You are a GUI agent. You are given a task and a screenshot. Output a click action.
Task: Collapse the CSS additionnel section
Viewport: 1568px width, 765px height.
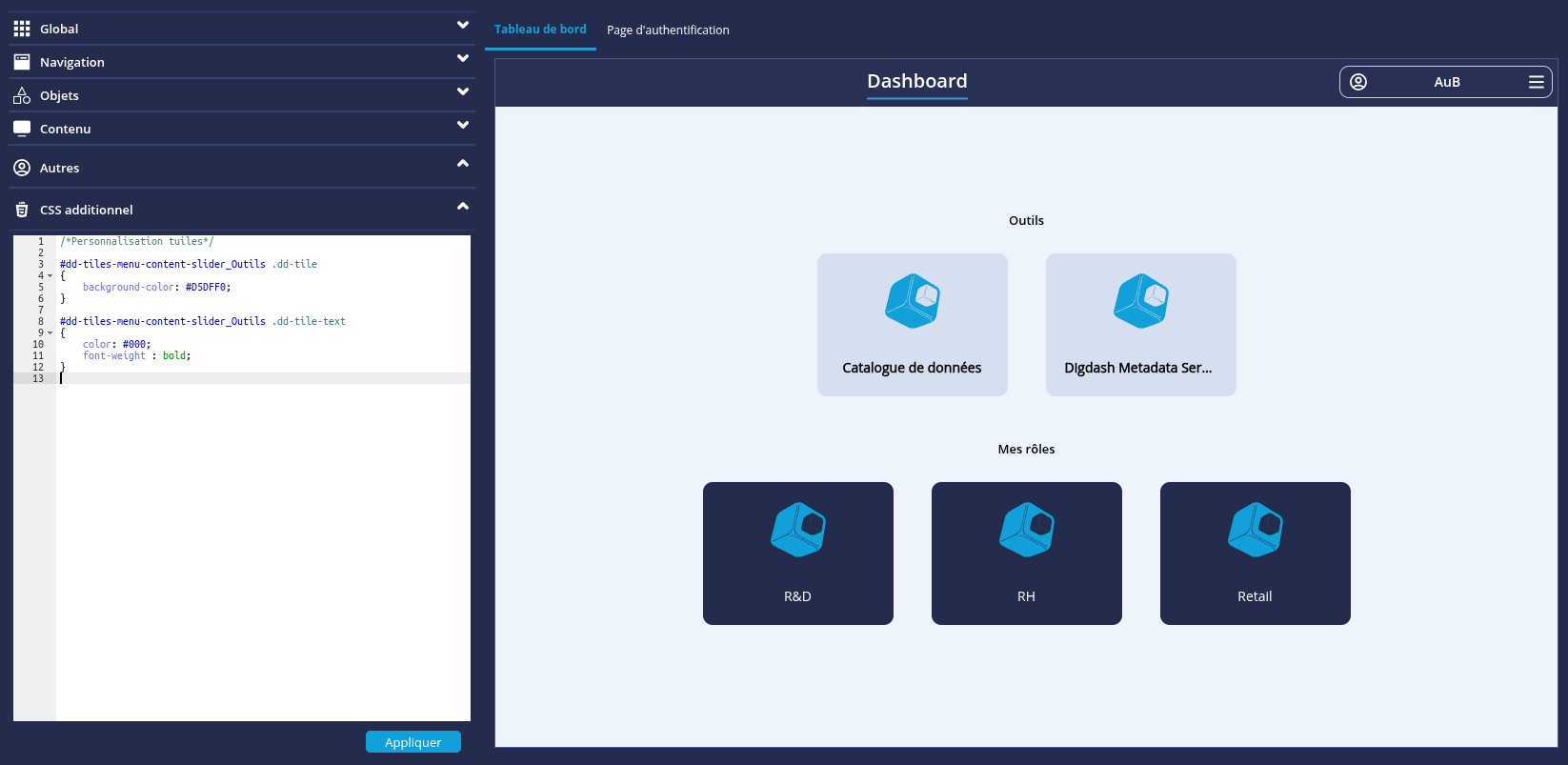(463, 207)
